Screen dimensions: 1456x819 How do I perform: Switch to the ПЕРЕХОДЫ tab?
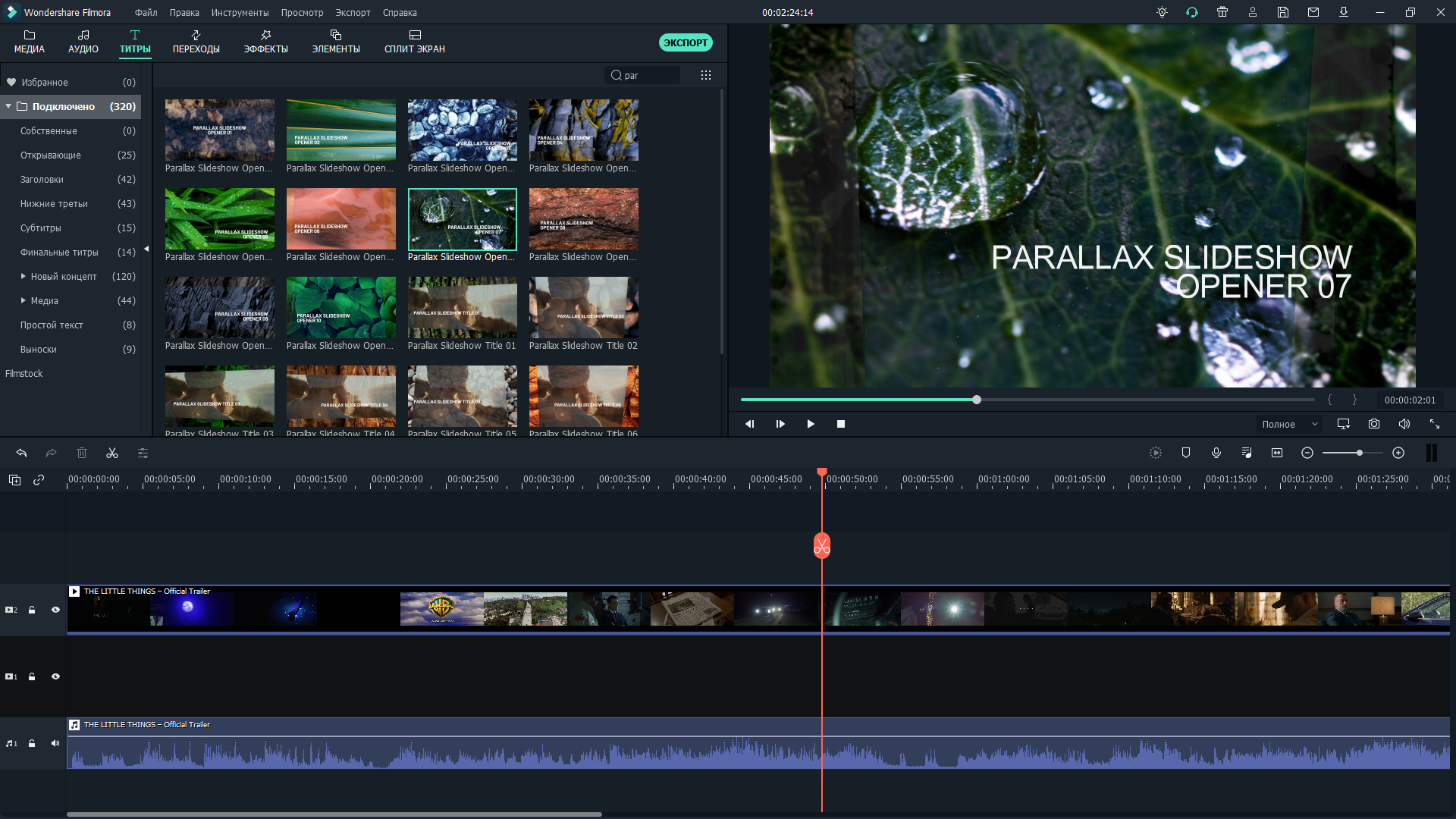tap(196, 42)
